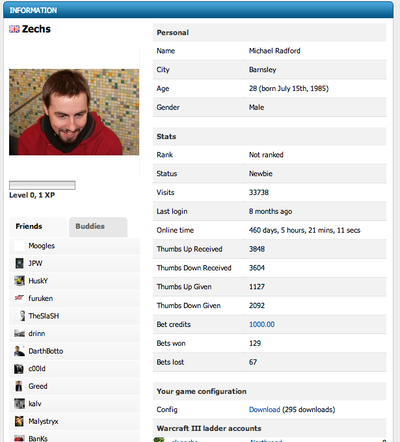Download the game config file

[x=265, y=410]
